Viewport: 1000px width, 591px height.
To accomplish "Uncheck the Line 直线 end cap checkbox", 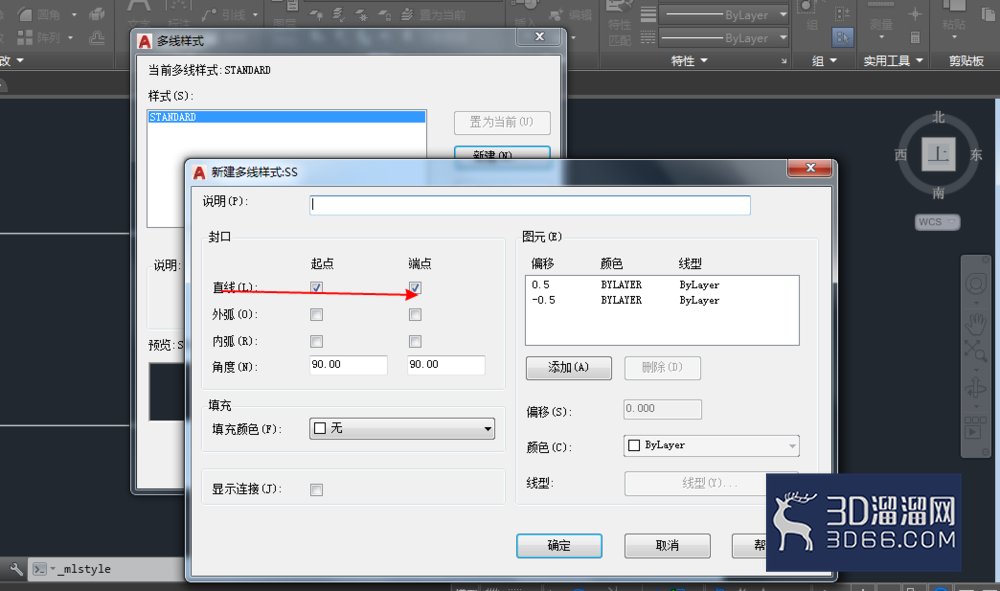I will click(415, 288).
